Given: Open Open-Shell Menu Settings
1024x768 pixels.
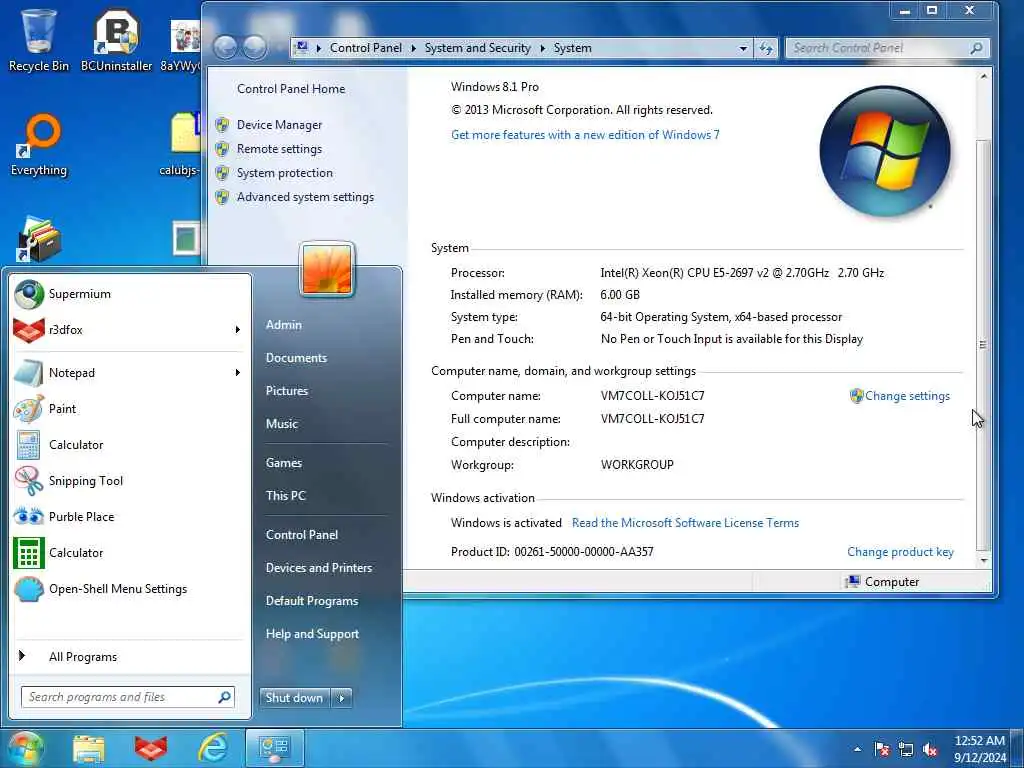Looking at the screenshot, I should (129, 588).
